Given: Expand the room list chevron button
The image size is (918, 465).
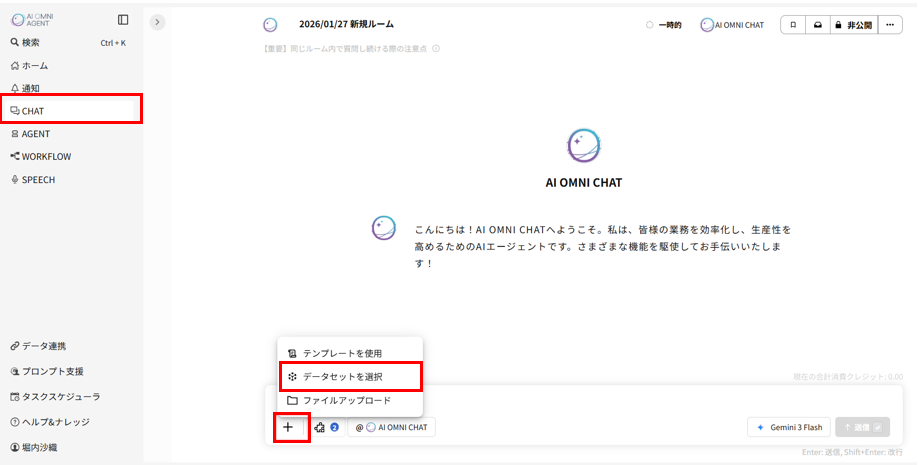Looking at the screenshot, I should pyautogui.click(x=157, y=22).
